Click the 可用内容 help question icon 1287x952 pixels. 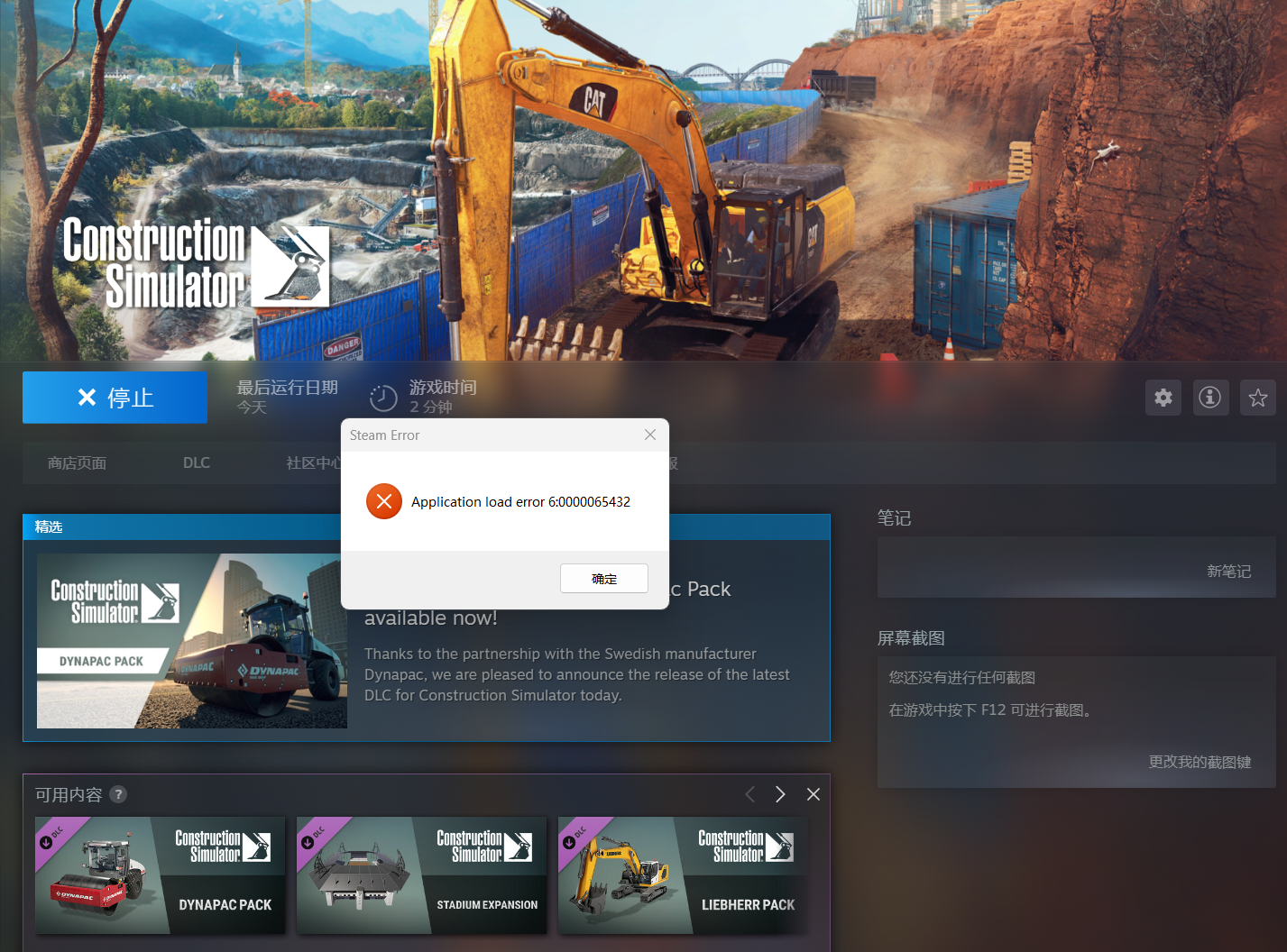[118, 794]
